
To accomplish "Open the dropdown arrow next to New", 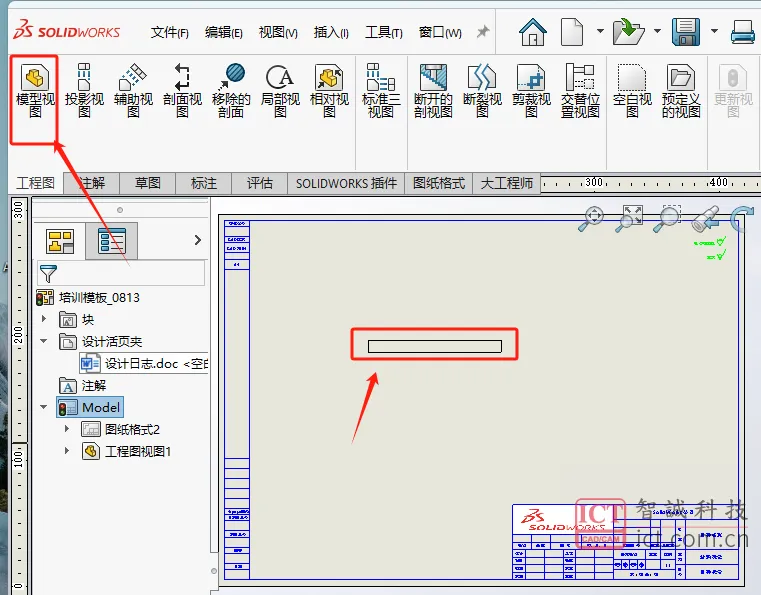I will tap(600, 31).
